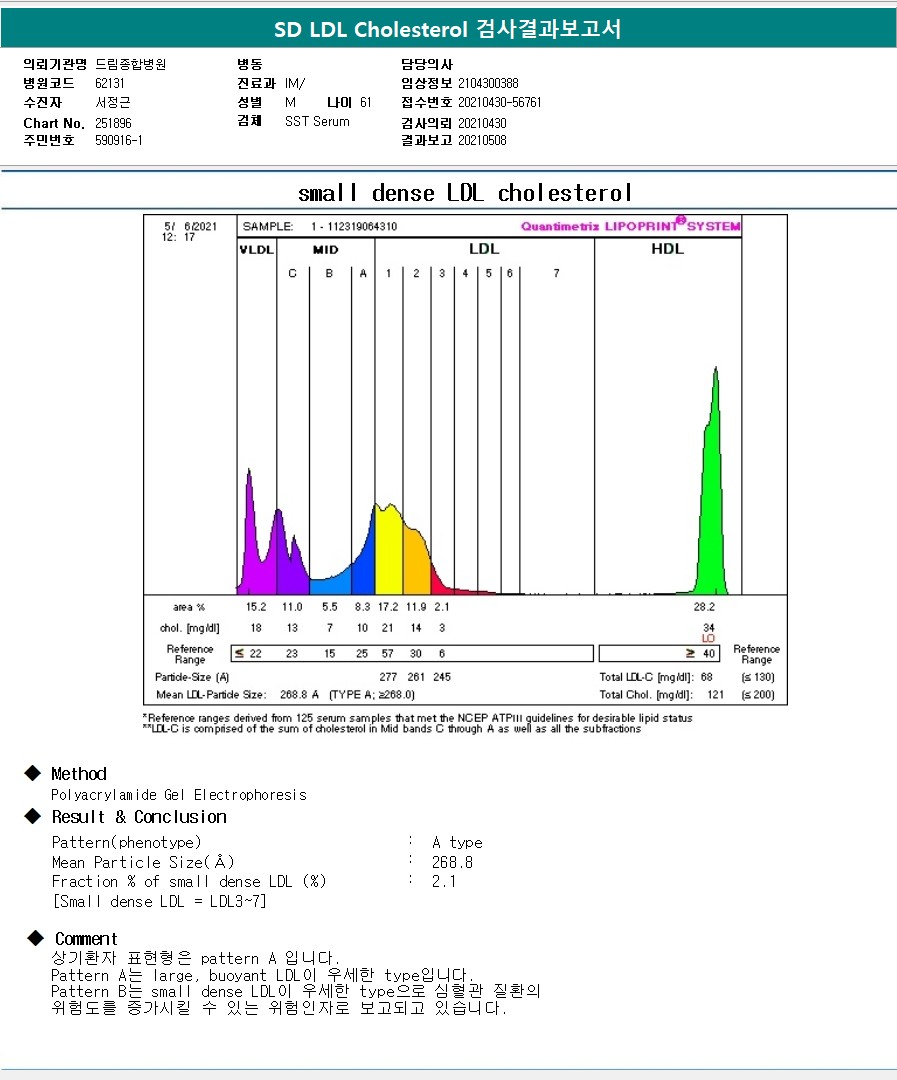Click the report title header bar
897x1080 pixels.
click(448, 29)
